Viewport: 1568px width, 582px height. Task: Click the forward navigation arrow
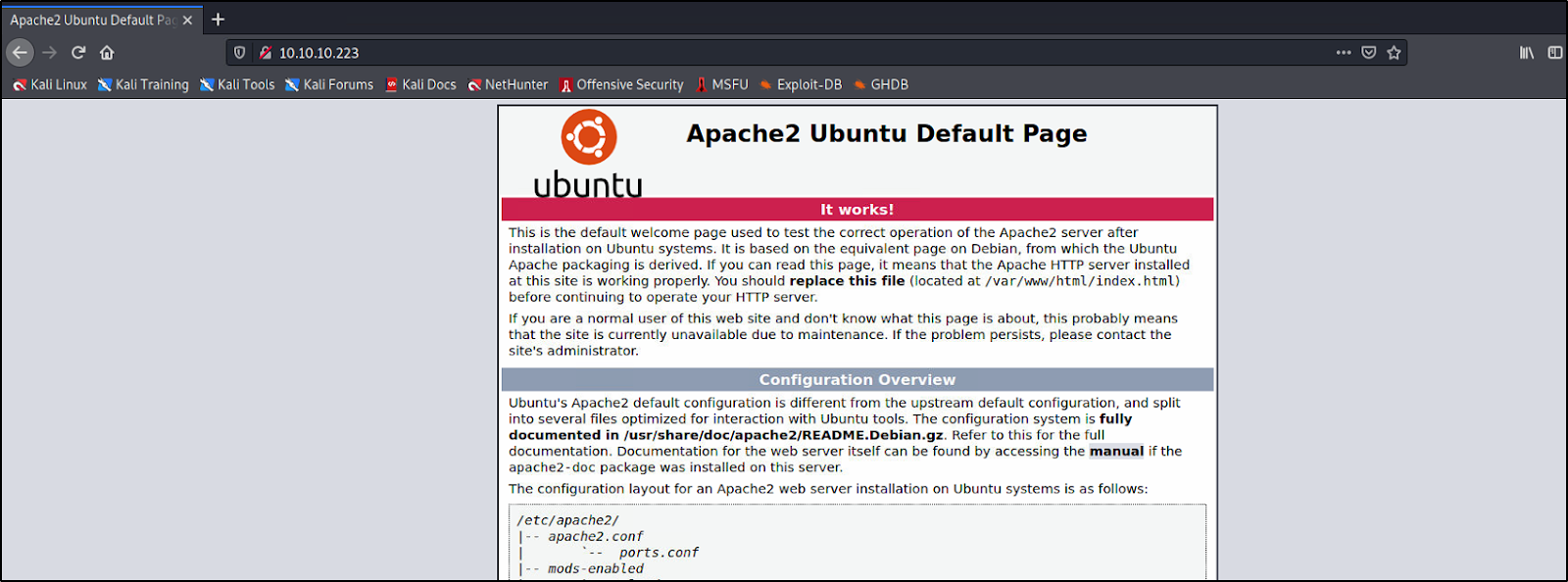[49, 52]
